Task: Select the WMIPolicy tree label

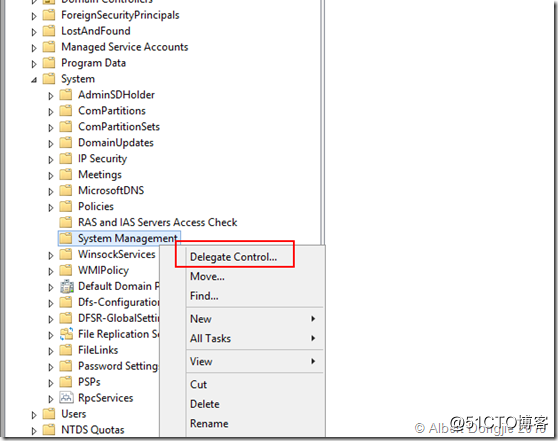Action: tap(103, 270)
